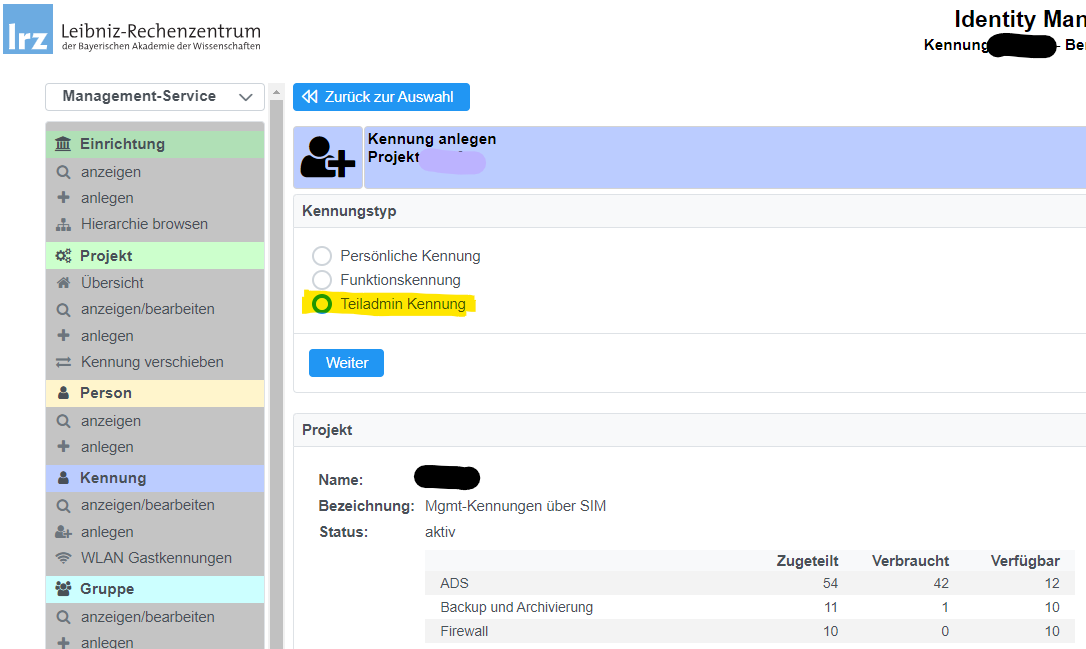Screen dimensions: 1086x649
Task: Click the Hierarchie browsen sitemap icon
Action: pyautogui.click(x=64, y=224)
